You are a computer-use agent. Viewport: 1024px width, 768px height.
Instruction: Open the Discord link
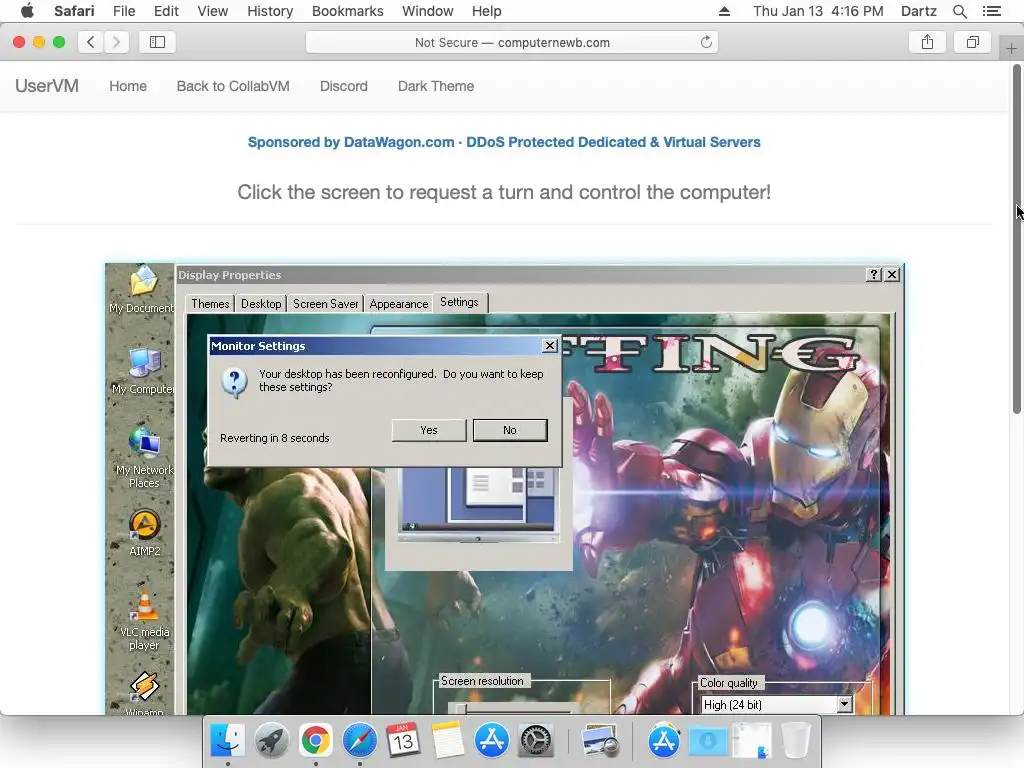[344, 86]
